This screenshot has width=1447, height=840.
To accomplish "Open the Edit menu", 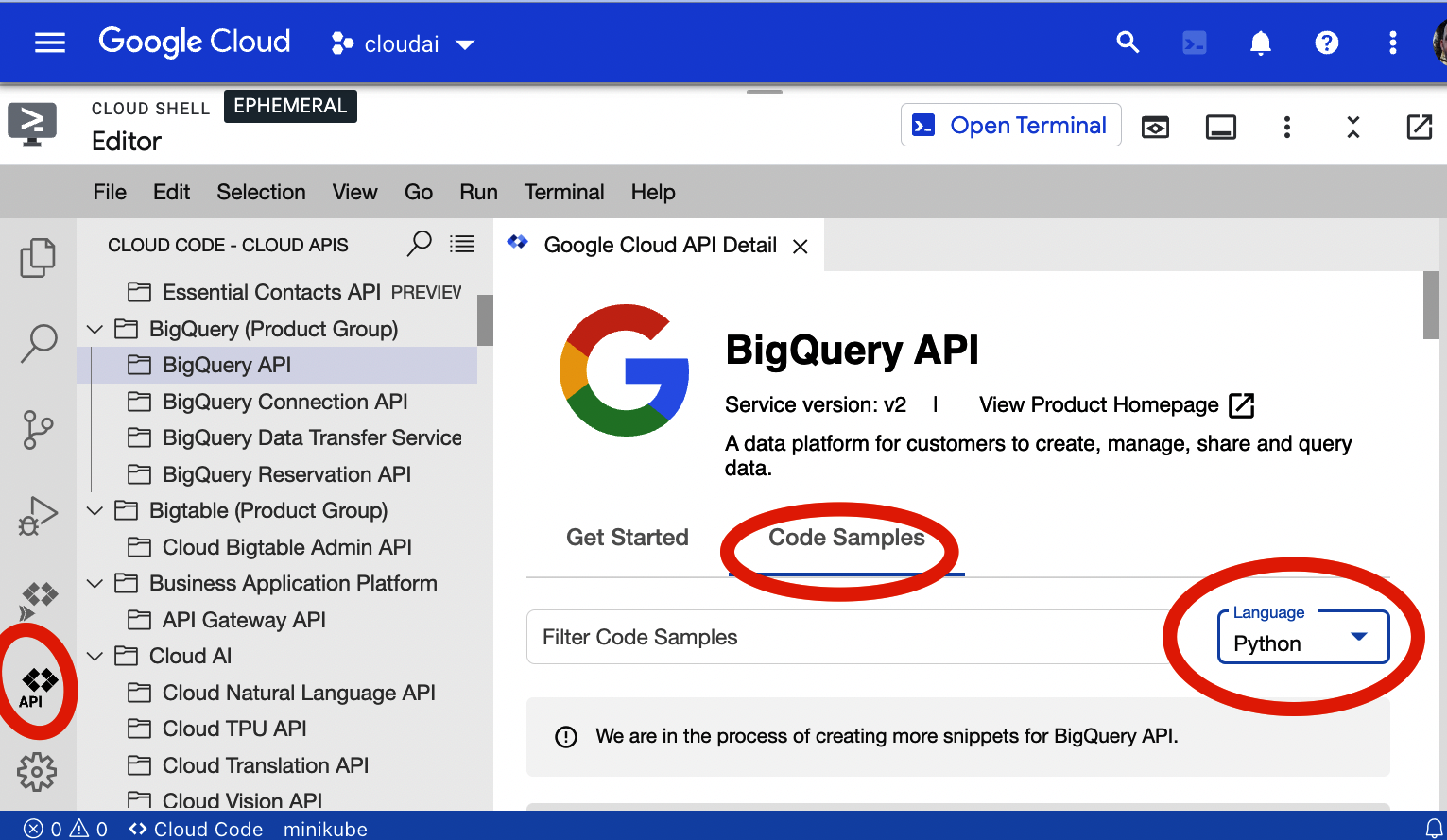I will pyautogui.click(x=171, y=192).
